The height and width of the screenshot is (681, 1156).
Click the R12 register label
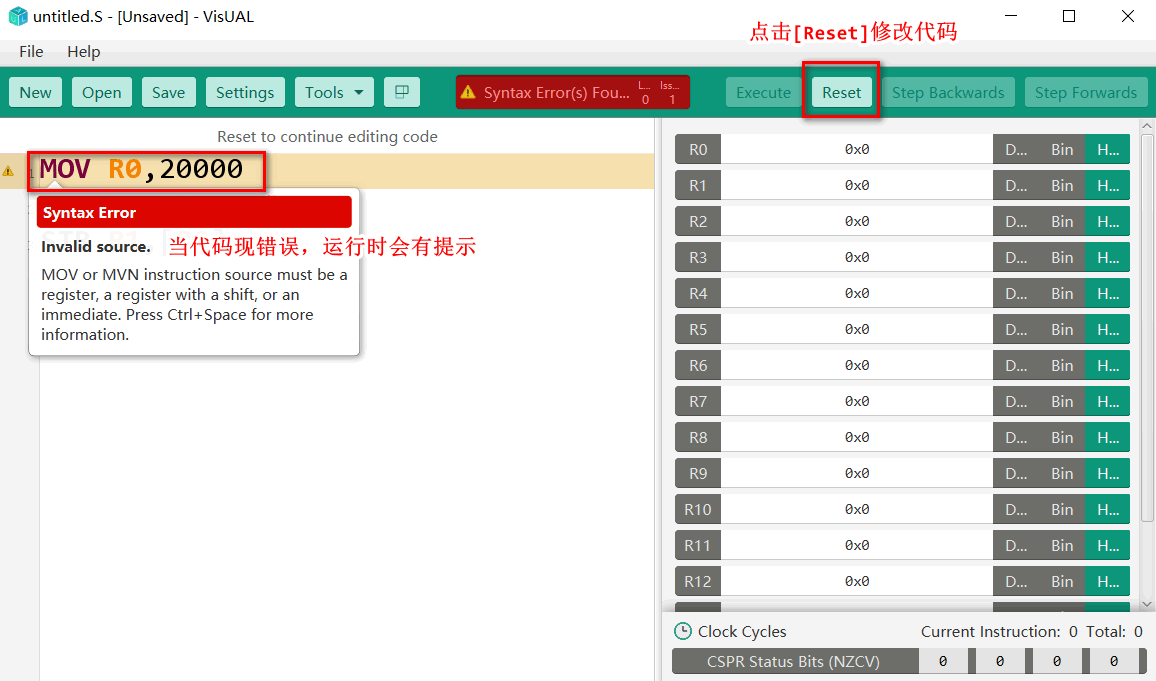697,582
